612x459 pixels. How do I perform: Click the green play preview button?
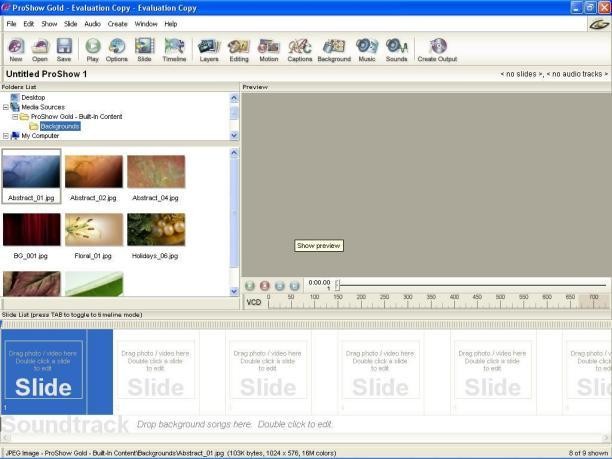[x=250, y=286]
